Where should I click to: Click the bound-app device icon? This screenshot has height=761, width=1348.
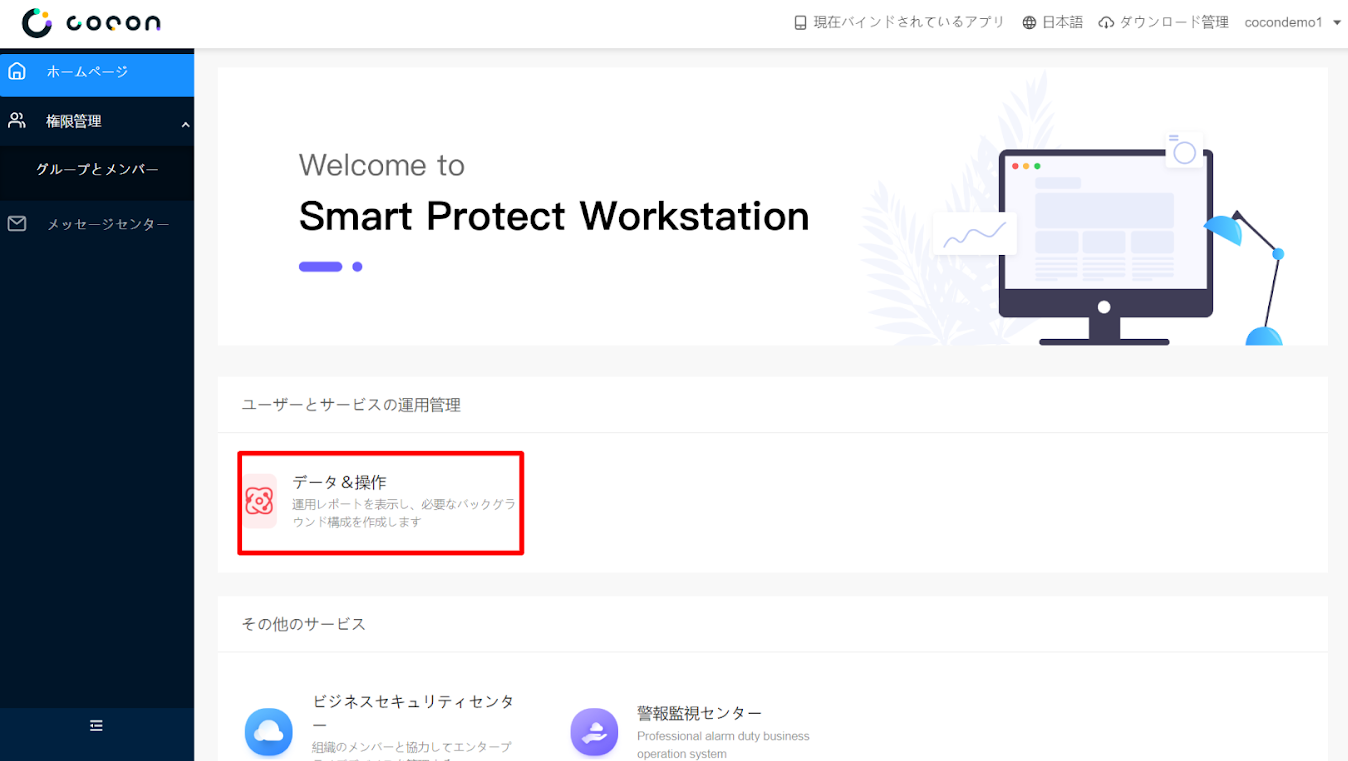click(800, 23)
